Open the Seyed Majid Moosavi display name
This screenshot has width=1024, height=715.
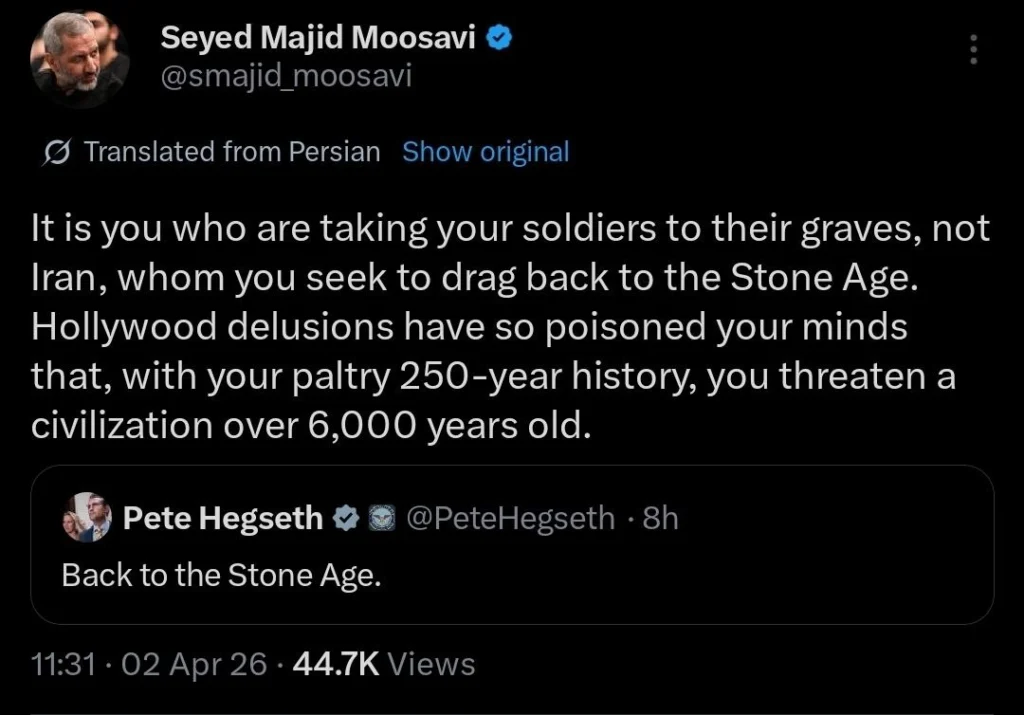320,39
